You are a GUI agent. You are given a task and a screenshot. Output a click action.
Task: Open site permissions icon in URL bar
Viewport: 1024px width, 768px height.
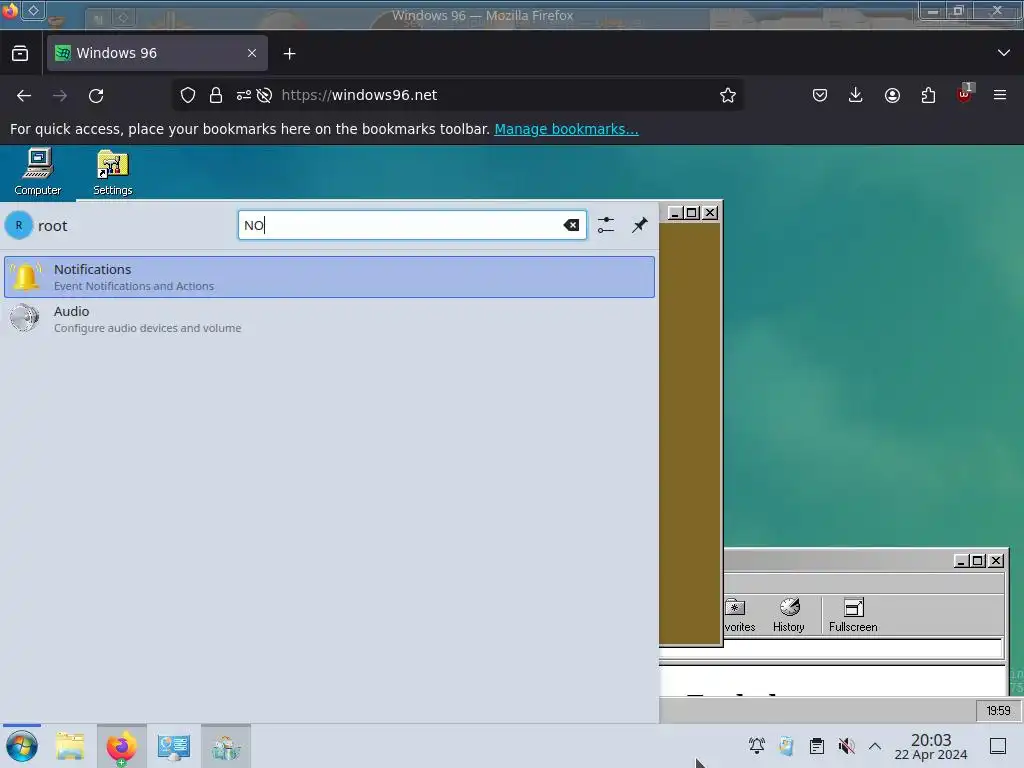point(244,95)
